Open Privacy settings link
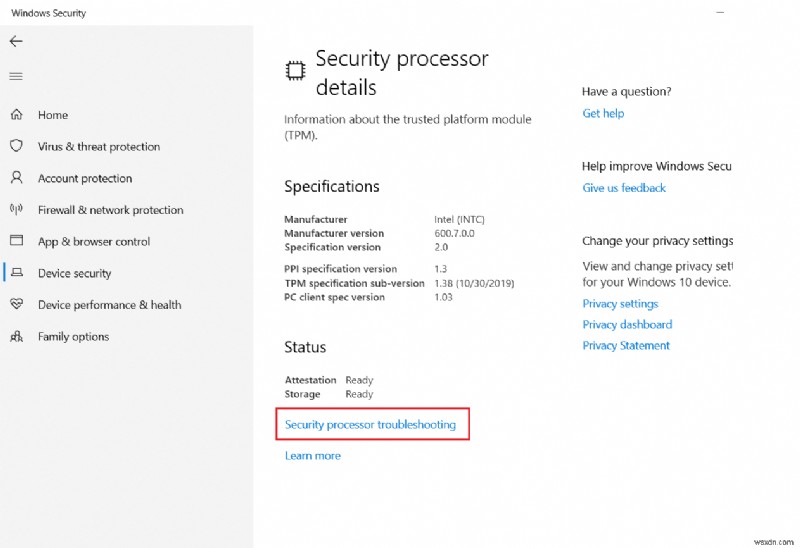The height and width of the screenshot is (548, 800). [620, 304]
